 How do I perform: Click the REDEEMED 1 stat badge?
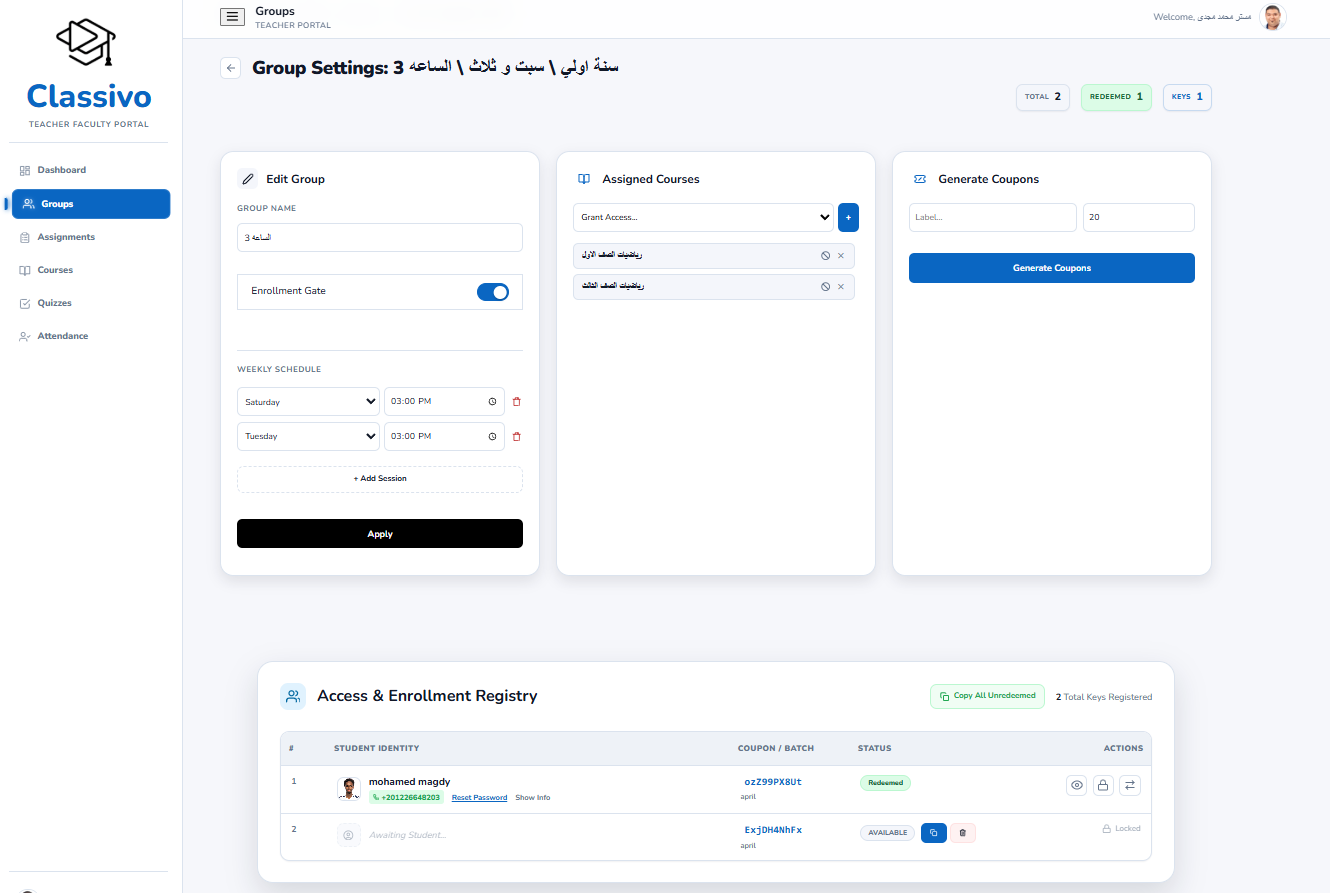1116,97
